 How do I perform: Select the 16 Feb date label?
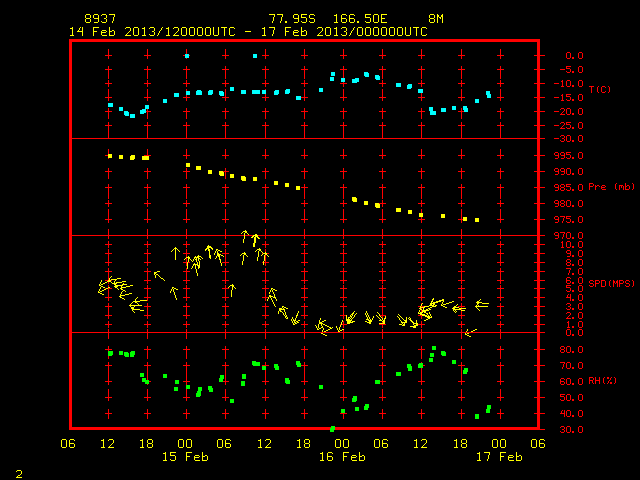pos(342,457)
